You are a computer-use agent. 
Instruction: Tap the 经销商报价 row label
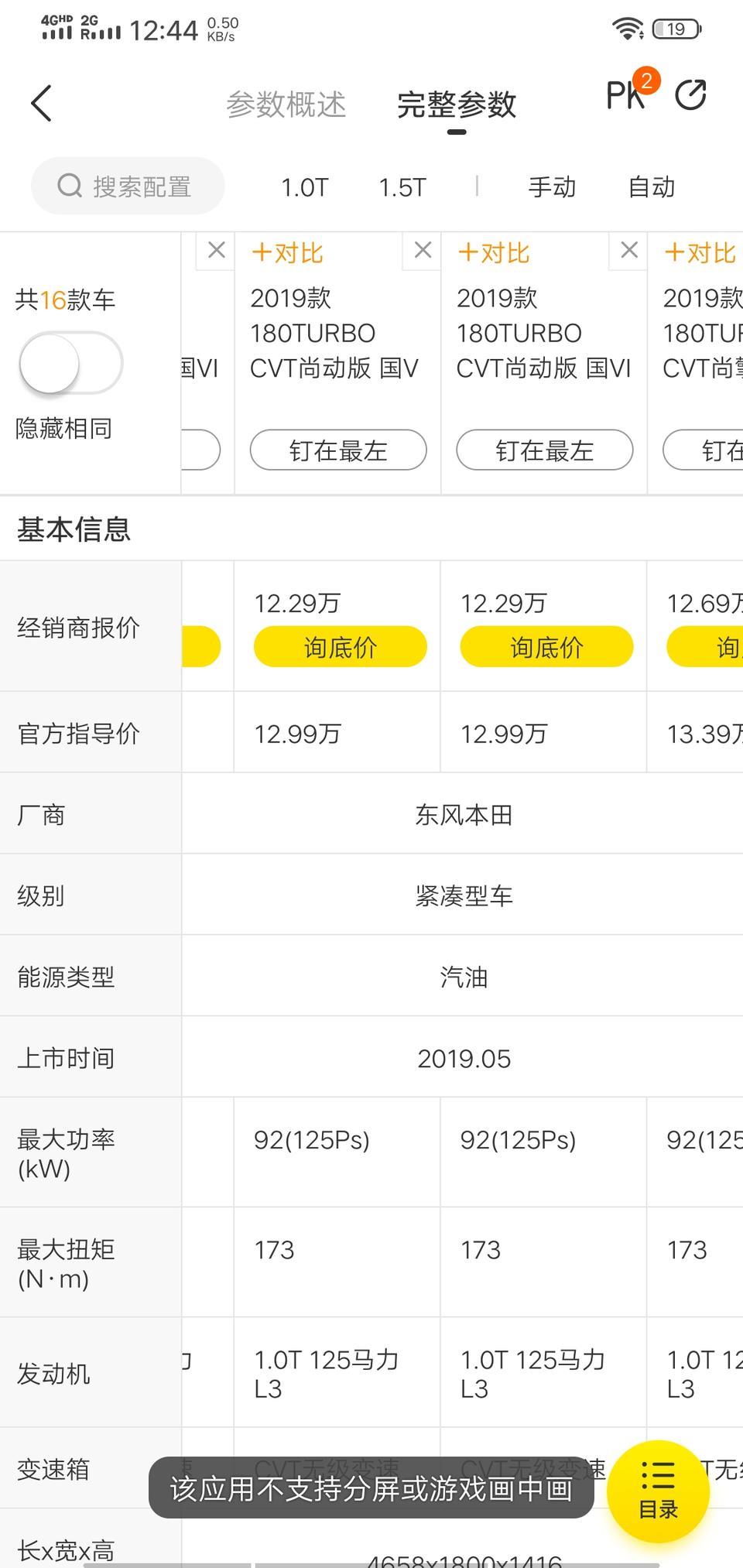click(x=78, y=627)
